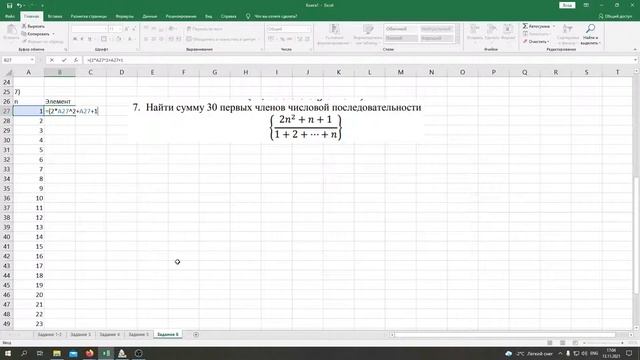
Task: Undo the last action in title bar
Action: click(x=19, y=5)
